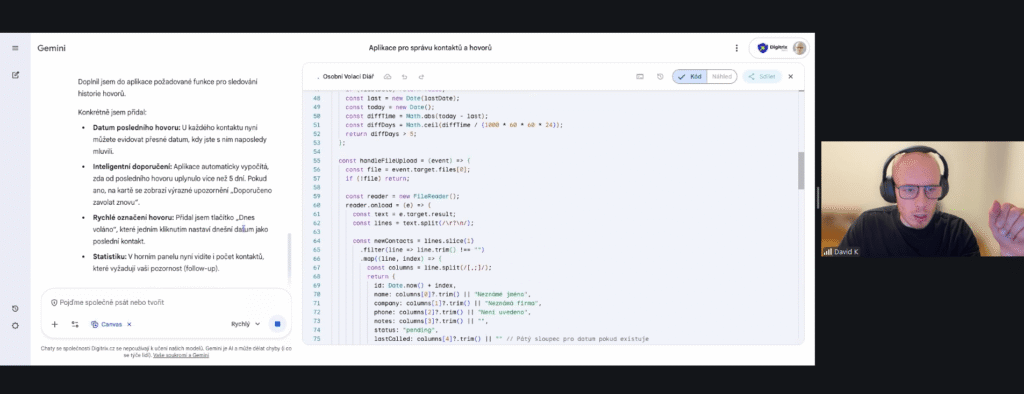The height and width of the screenshot is (394, 1024).
Task: Switch the canvas view to Kód
Action: 690,76
